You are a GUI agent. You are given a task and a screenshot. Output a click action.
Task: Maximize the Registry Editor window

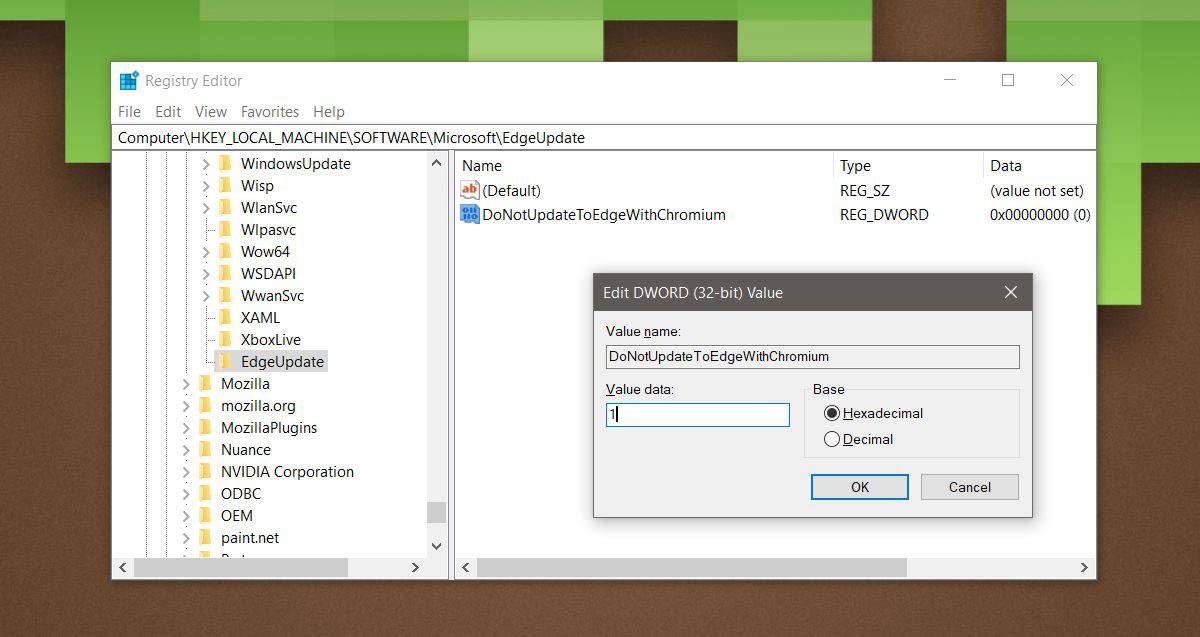(x=1008, y=81)
